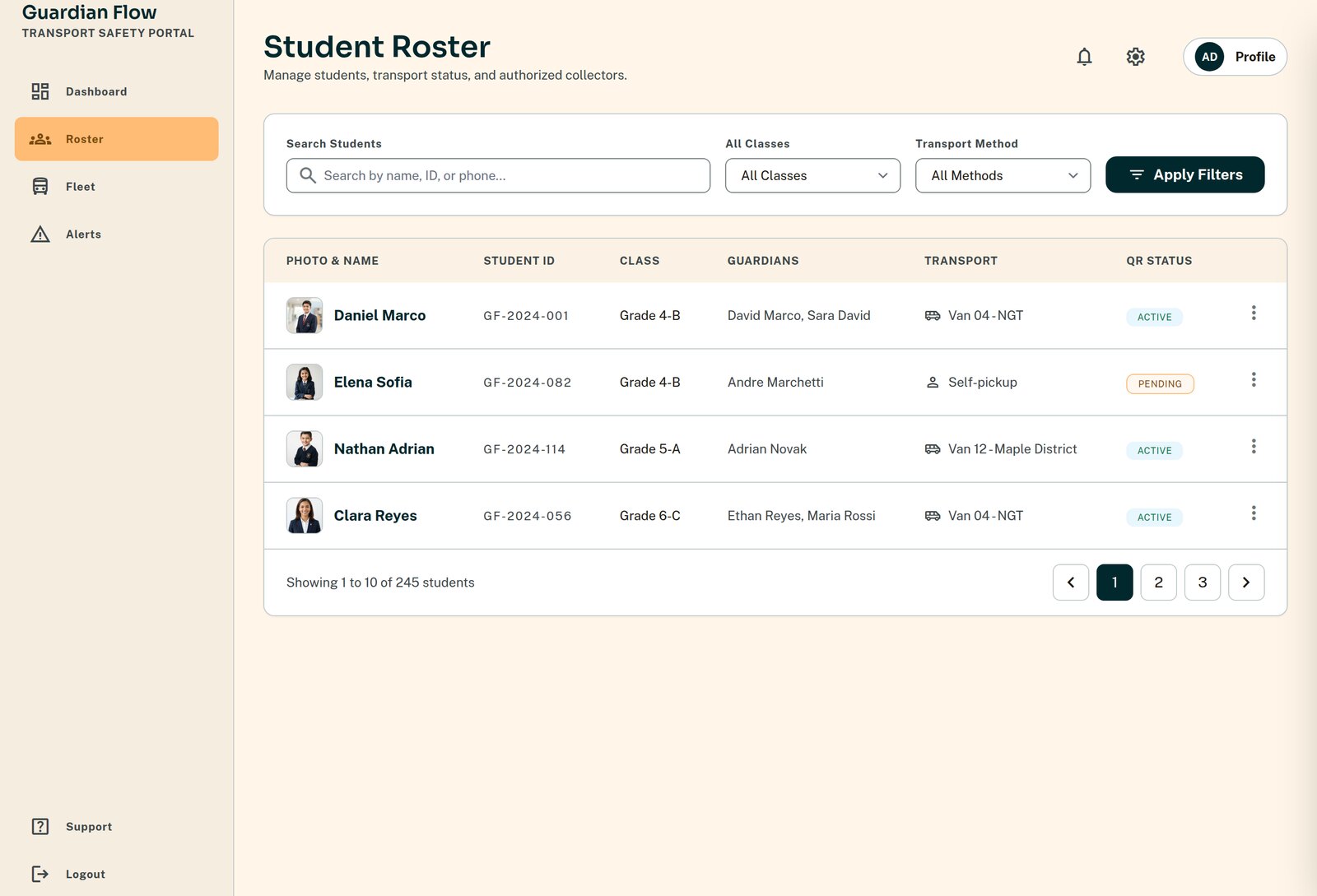Click the Clara Reyes name
This screenshot has width=1317, height=896.
click(x=375, y=515)
